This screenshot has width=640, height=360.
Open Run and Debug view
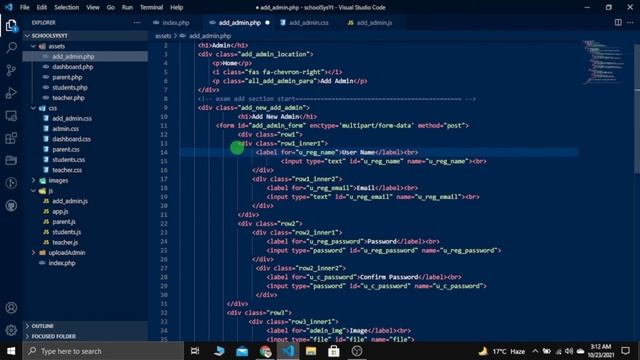11,93
